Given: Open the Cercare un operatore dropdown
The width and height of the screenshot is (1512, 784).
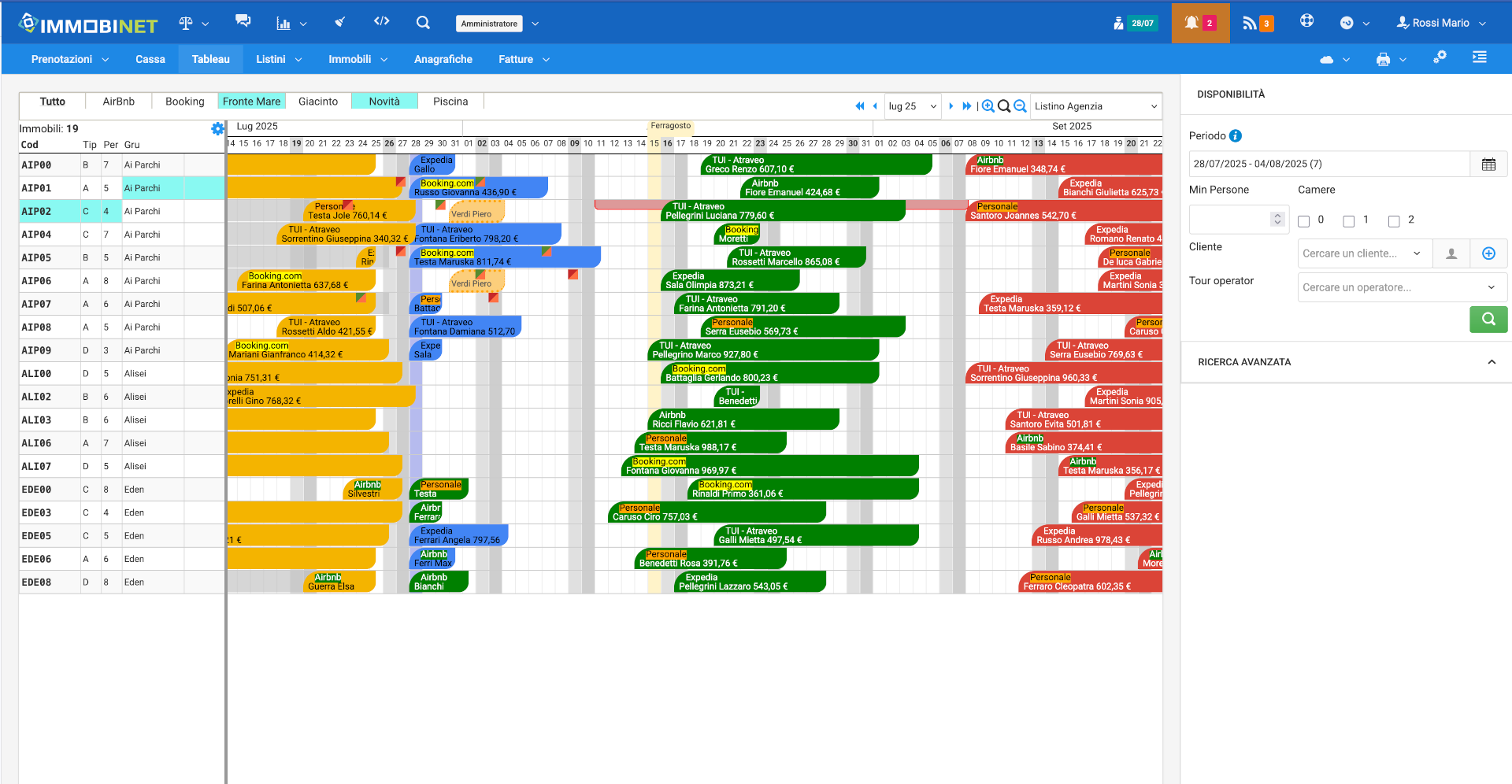Looking at the screenshot, I should pyautogui.click(x=1402, y=287).
